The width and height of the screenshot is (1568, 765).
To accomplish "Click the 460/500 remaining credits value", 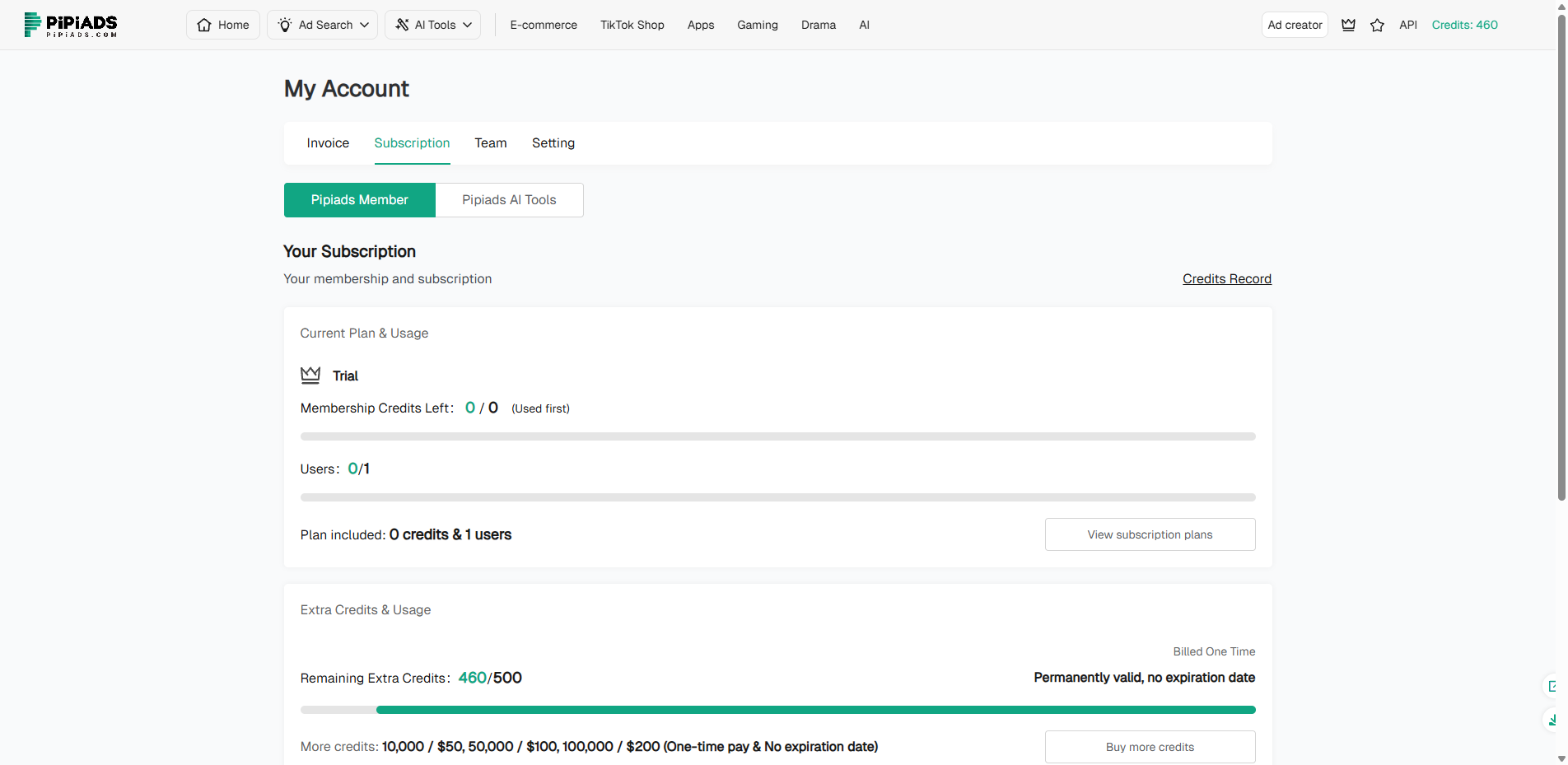I will pyautogui.click(x=490, y=678).
